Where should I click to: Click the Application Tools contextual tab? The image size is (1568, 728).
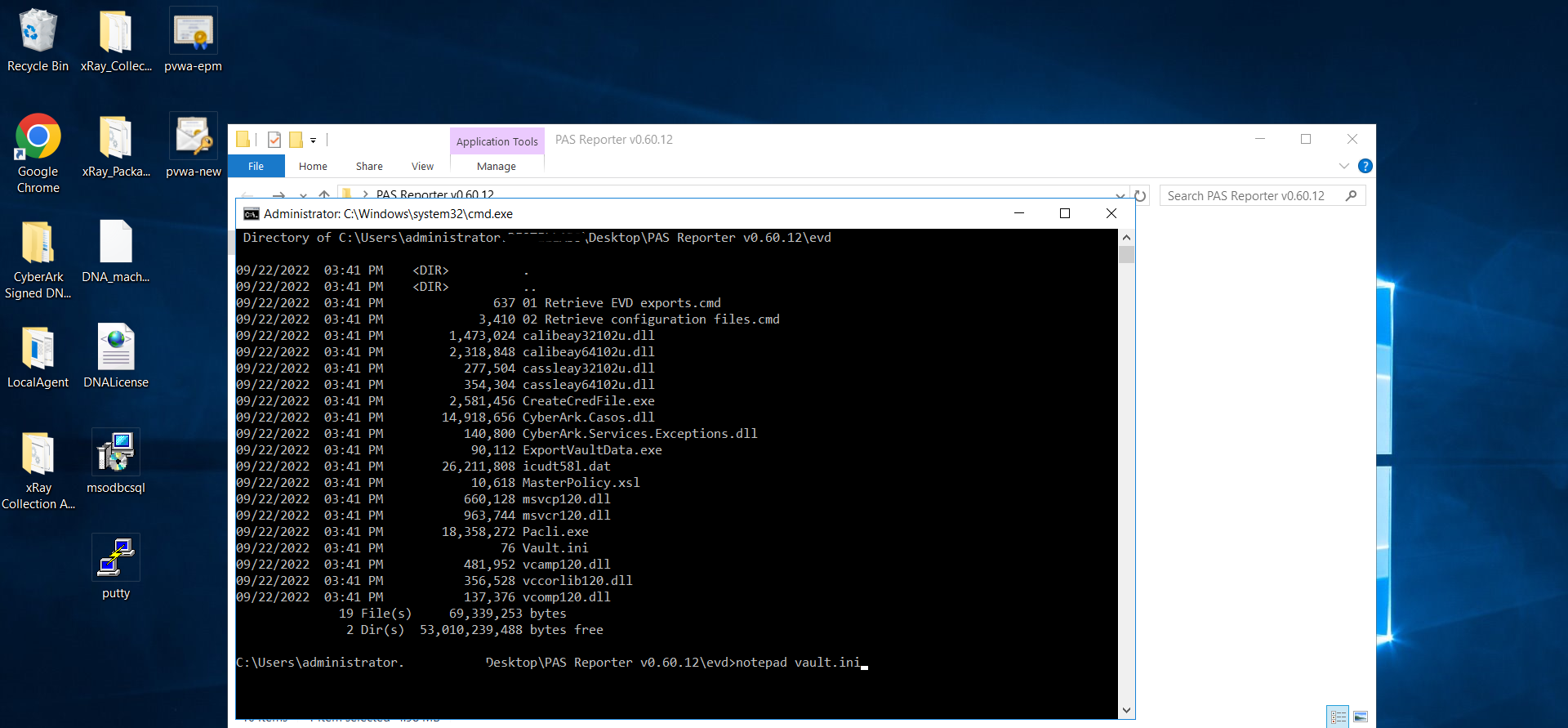tap(497, 141)
